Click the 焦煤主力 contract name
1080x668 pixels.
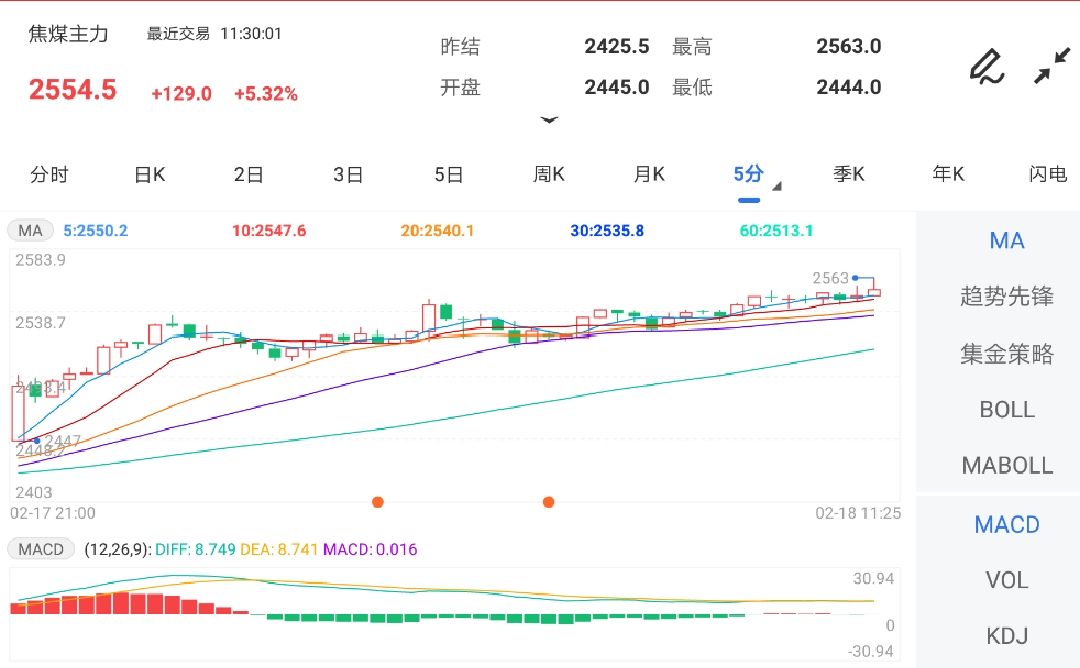(x=68, y=34)
